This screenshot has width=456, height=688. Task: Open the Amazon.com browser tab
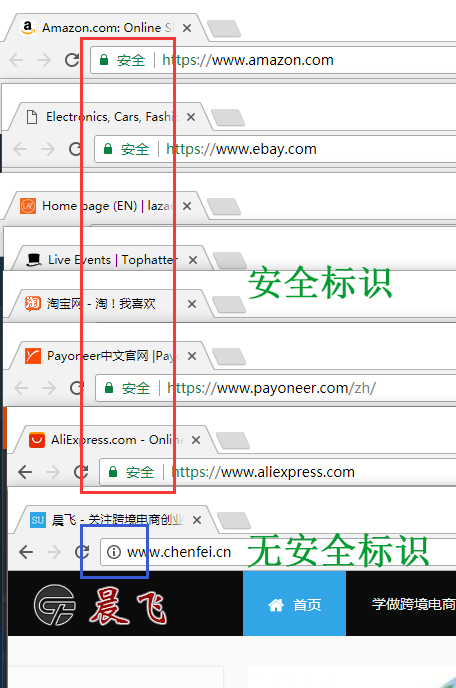[x=105, y=28]
